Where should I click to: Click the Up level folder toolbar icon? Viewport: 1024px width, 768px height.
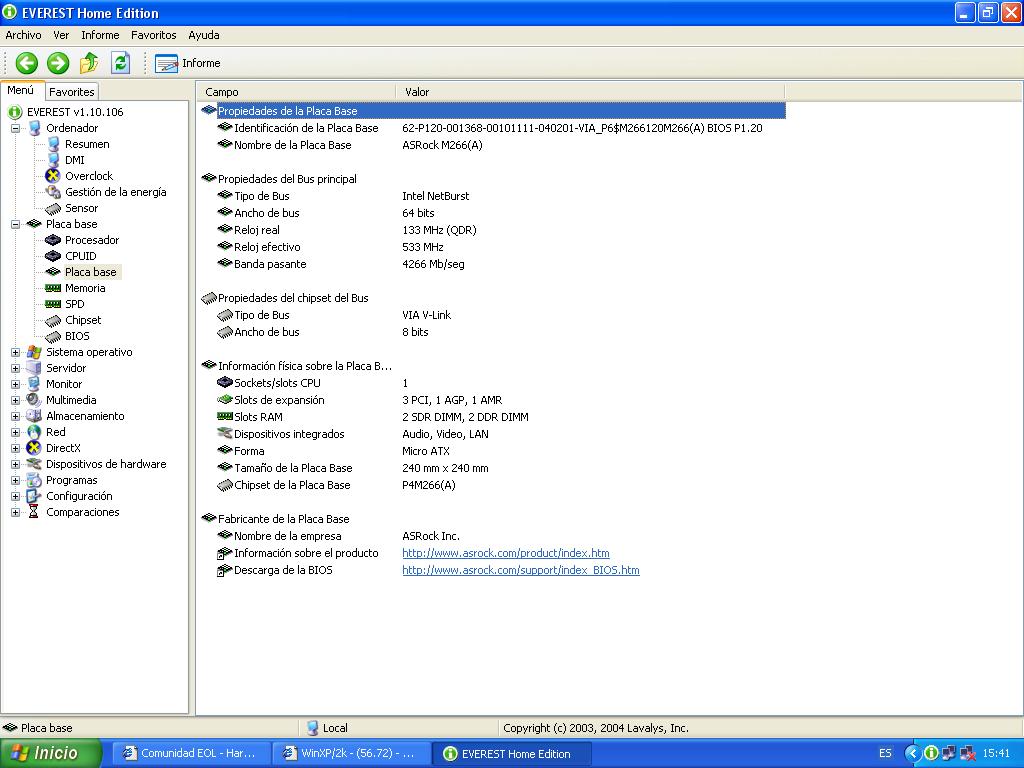point(89,63)
